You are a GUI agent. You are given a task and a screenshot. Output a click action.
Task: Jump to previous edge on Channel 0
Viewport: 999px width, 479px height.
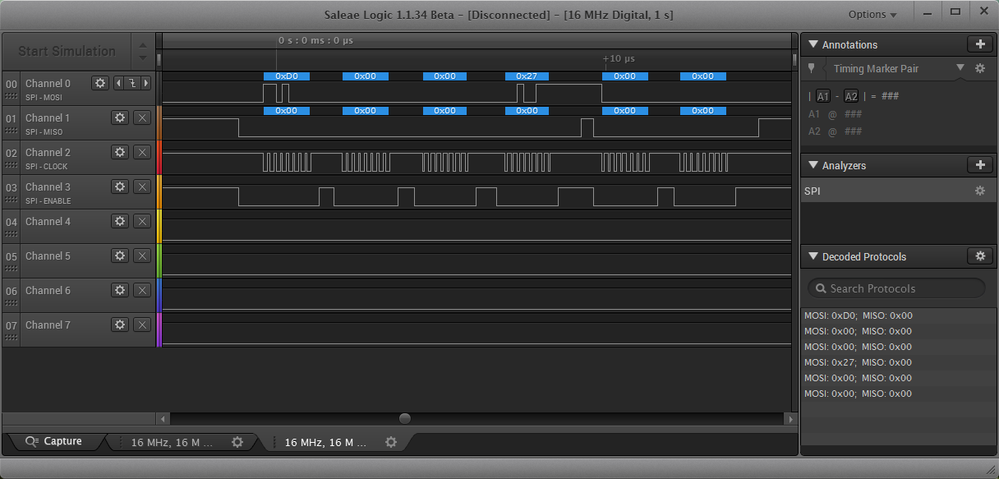point(119,83)
